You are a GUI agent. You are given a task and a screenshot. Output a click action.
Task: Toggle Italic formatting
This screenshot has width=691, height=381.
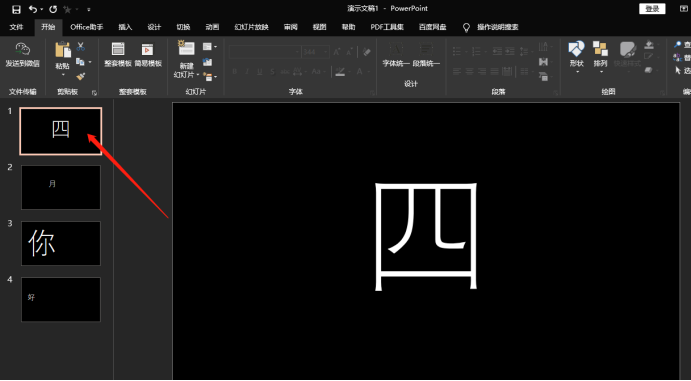tap(247, 71)
